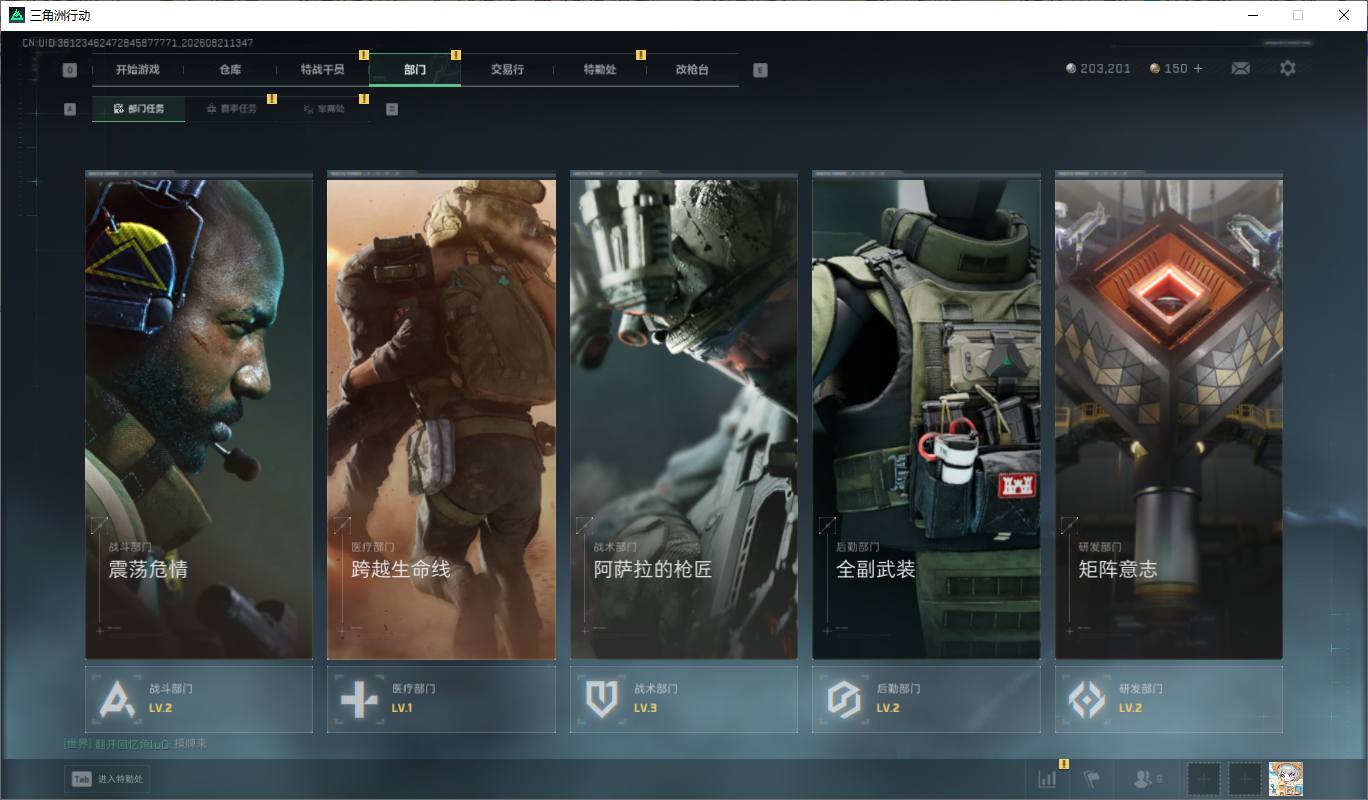Viewport: 1368px width, 800px height.
Task: Click the A key hint before the sub-tabs
Action: [70, 109]
